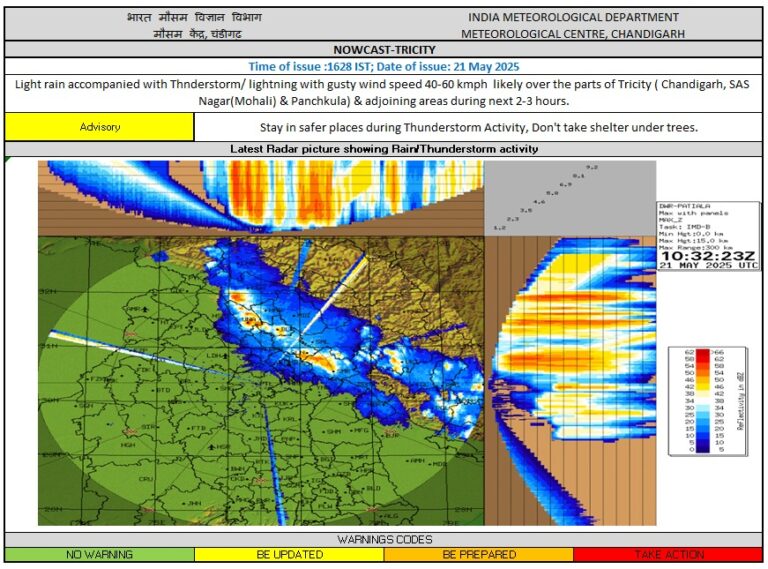Viewport: 768px width, 569px height.
Task: Click the 1.2 height scale label
Action: pyautogui.click(x=499, y=228)
